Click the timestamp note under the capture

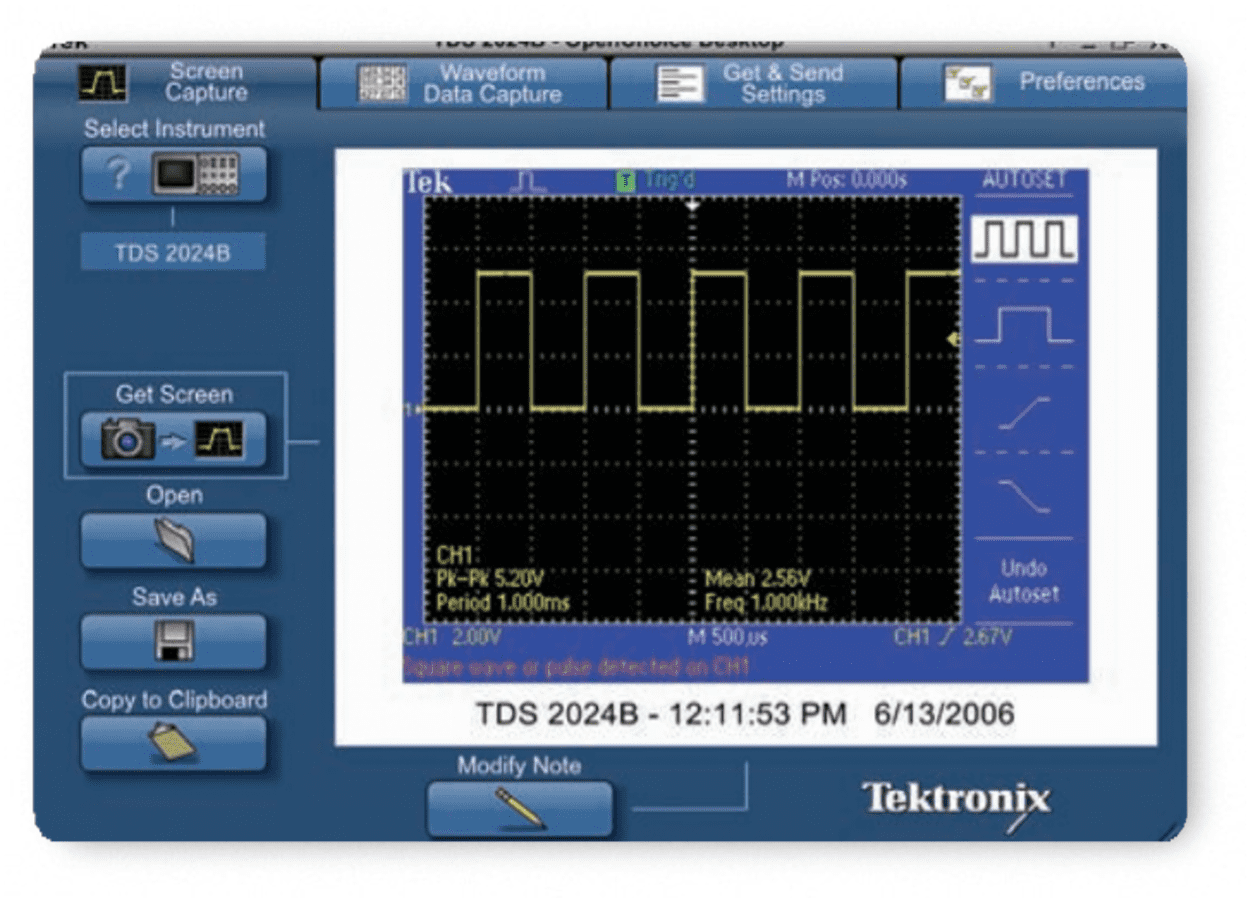(744, 714)
